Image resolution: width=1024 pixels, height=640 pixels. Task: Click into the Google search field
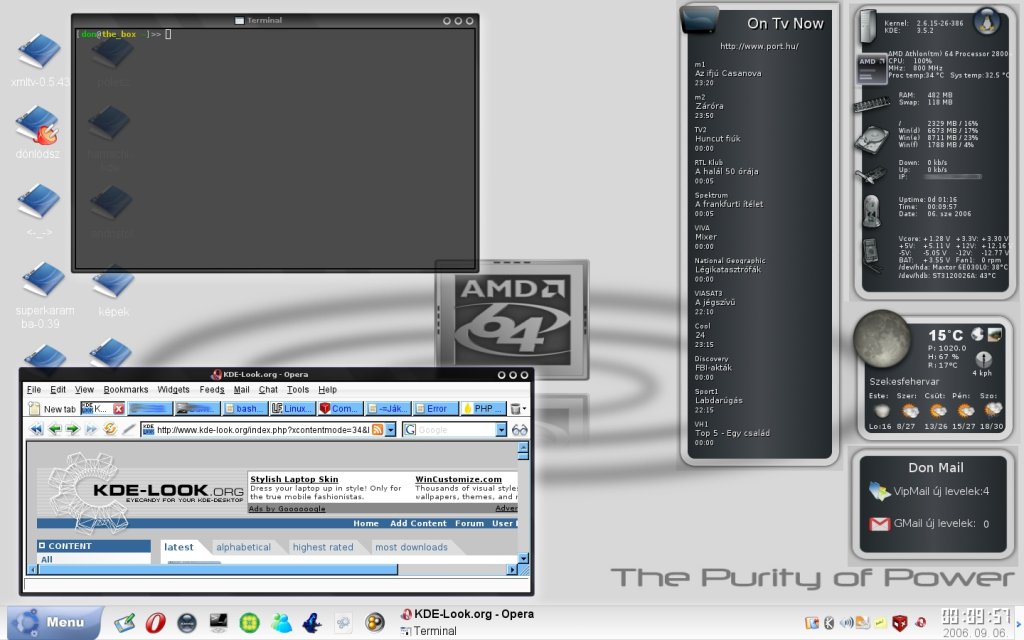tap(455, 430)
